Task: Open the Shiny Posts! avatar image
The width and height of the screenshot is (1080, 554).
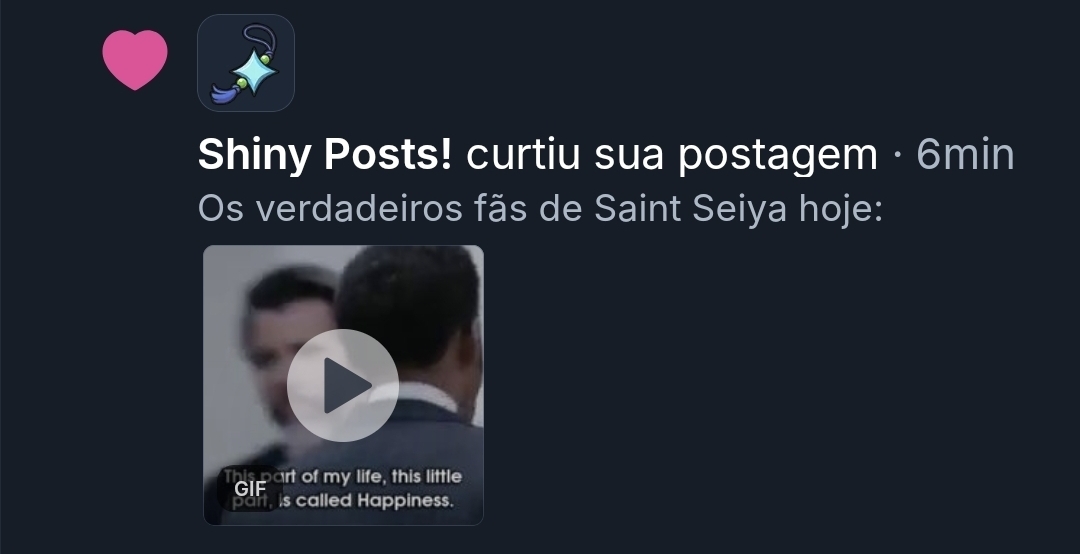Action: [246, 63]
